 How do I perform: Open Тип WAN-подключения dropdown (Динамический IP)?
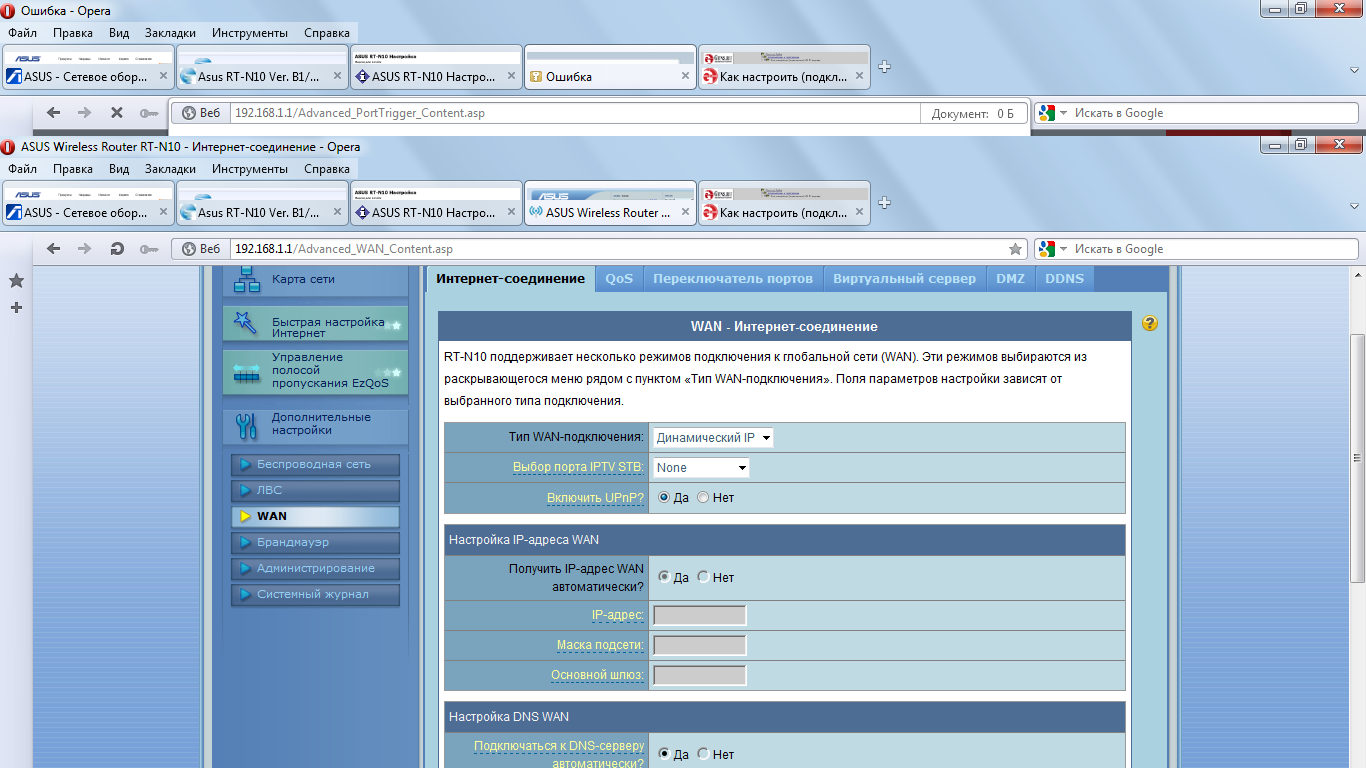pos(713,438)
